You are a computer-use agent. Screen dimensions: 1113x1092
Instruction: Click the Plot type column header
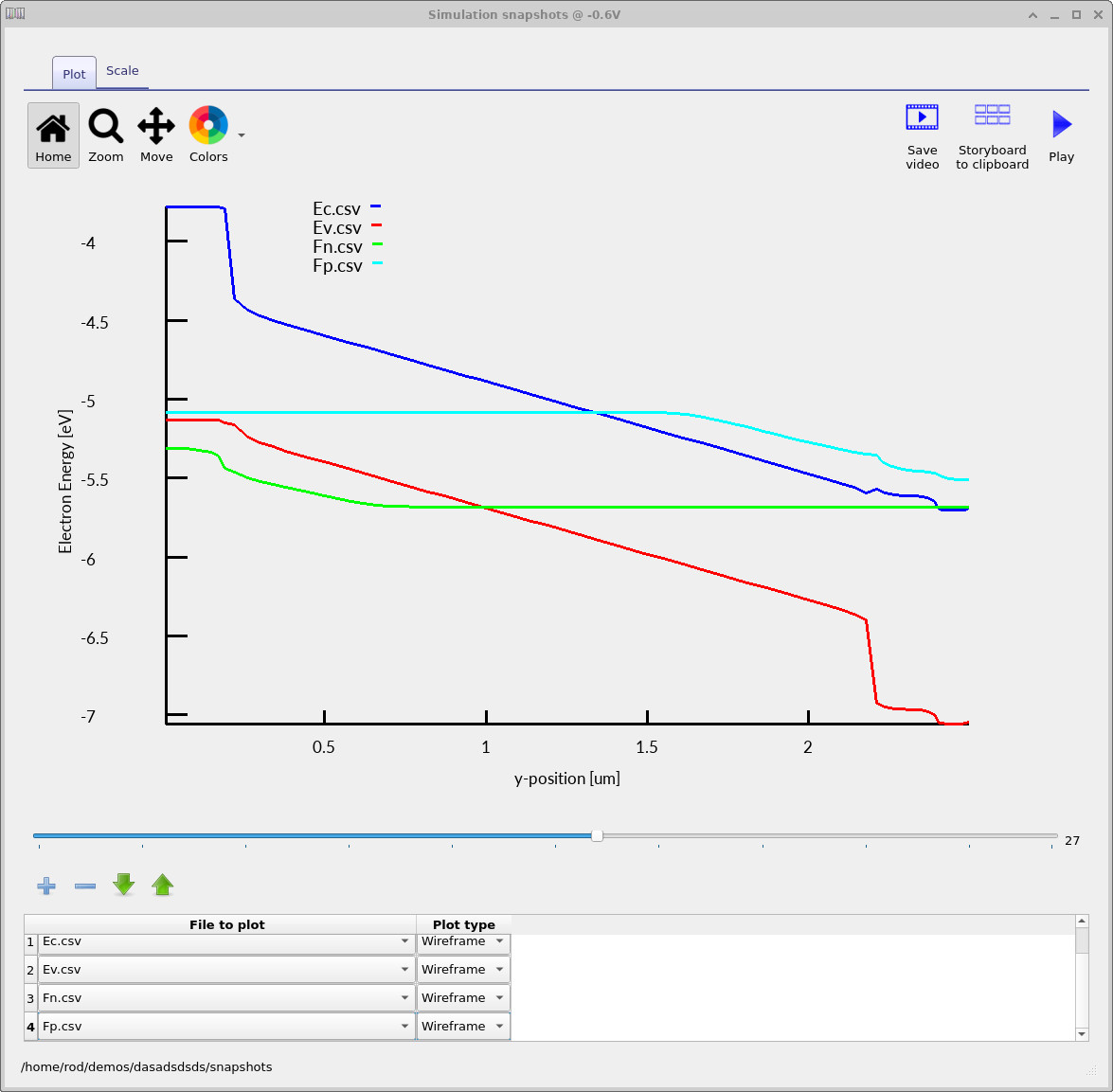(x=463, y=924)
